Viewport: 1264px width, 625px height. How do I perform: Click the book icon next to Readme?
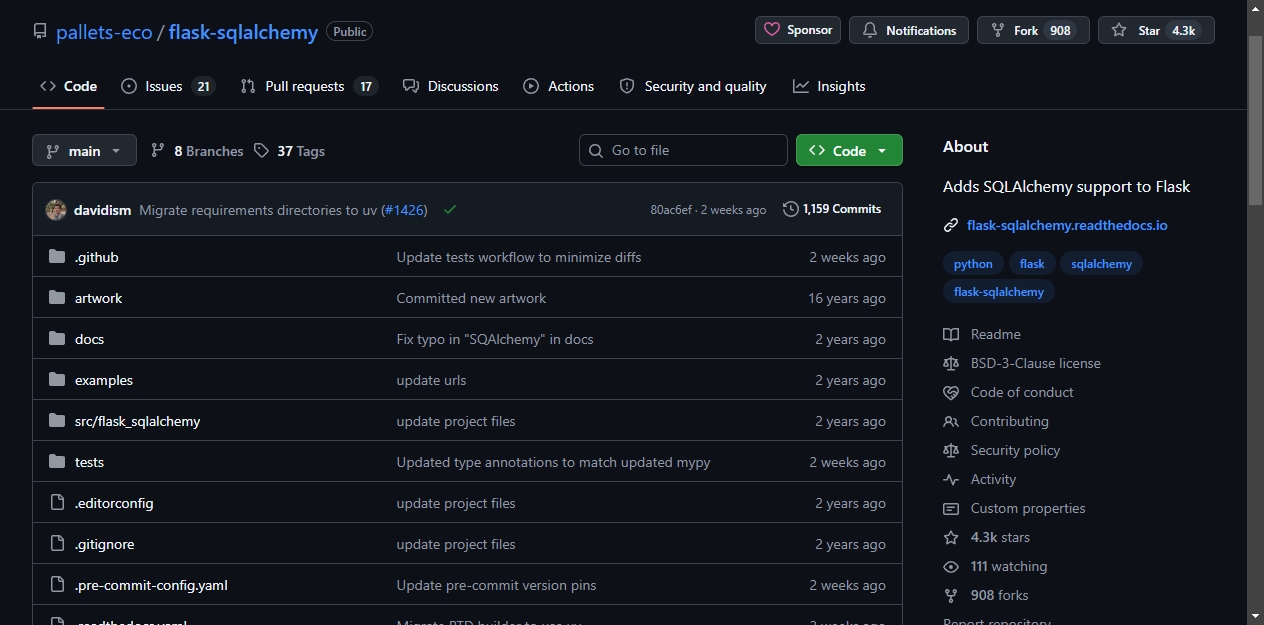[x=951, y=334]
